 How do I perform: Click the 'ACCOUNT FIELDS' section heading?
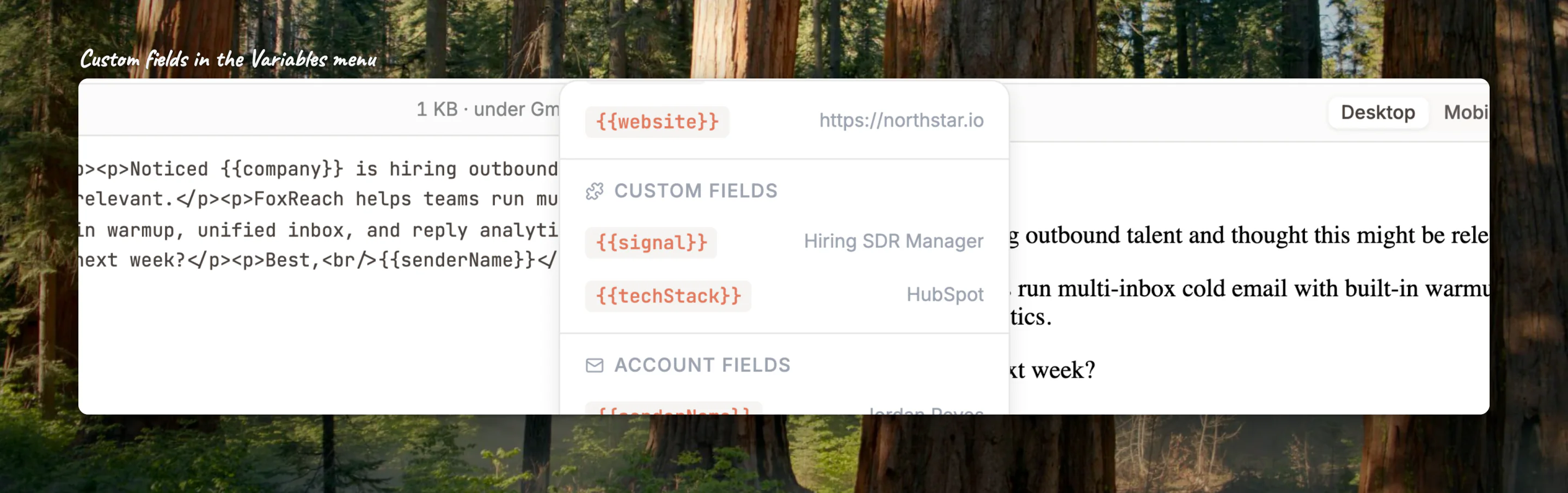(x=702, y=365)
